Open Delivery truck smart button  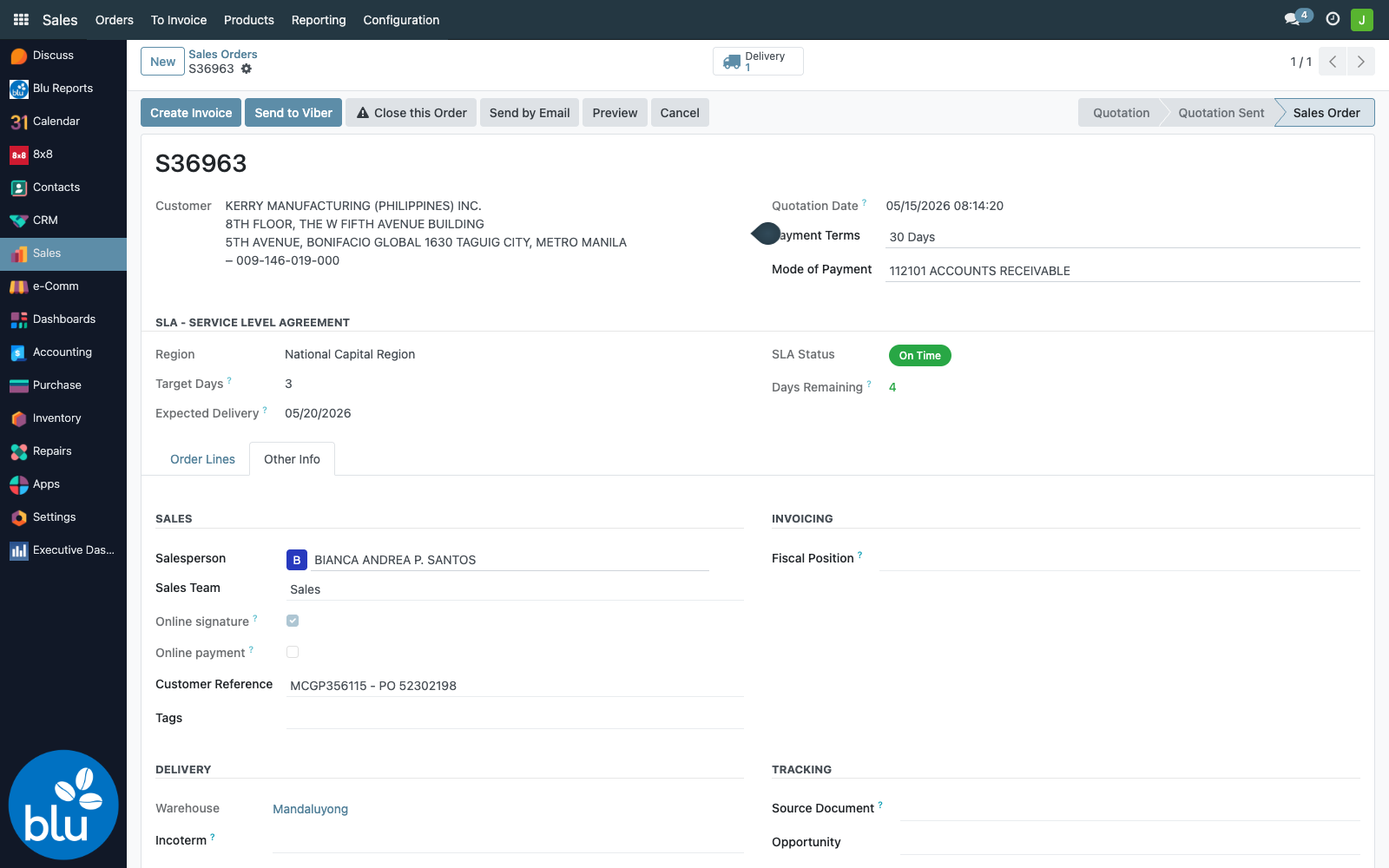[x=758, y=61]
